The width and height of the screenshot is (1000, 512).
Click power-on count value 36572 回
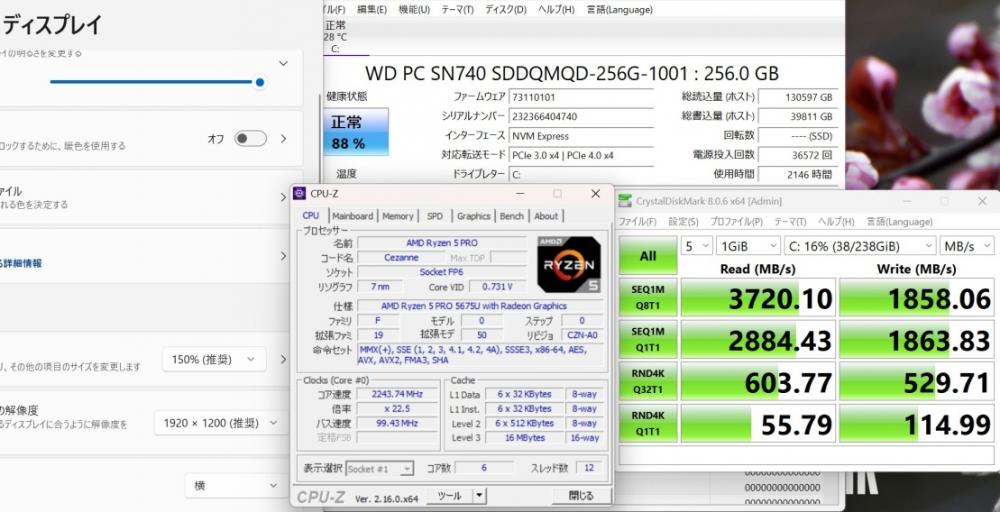pyautogui.click(x=797, y=155)
